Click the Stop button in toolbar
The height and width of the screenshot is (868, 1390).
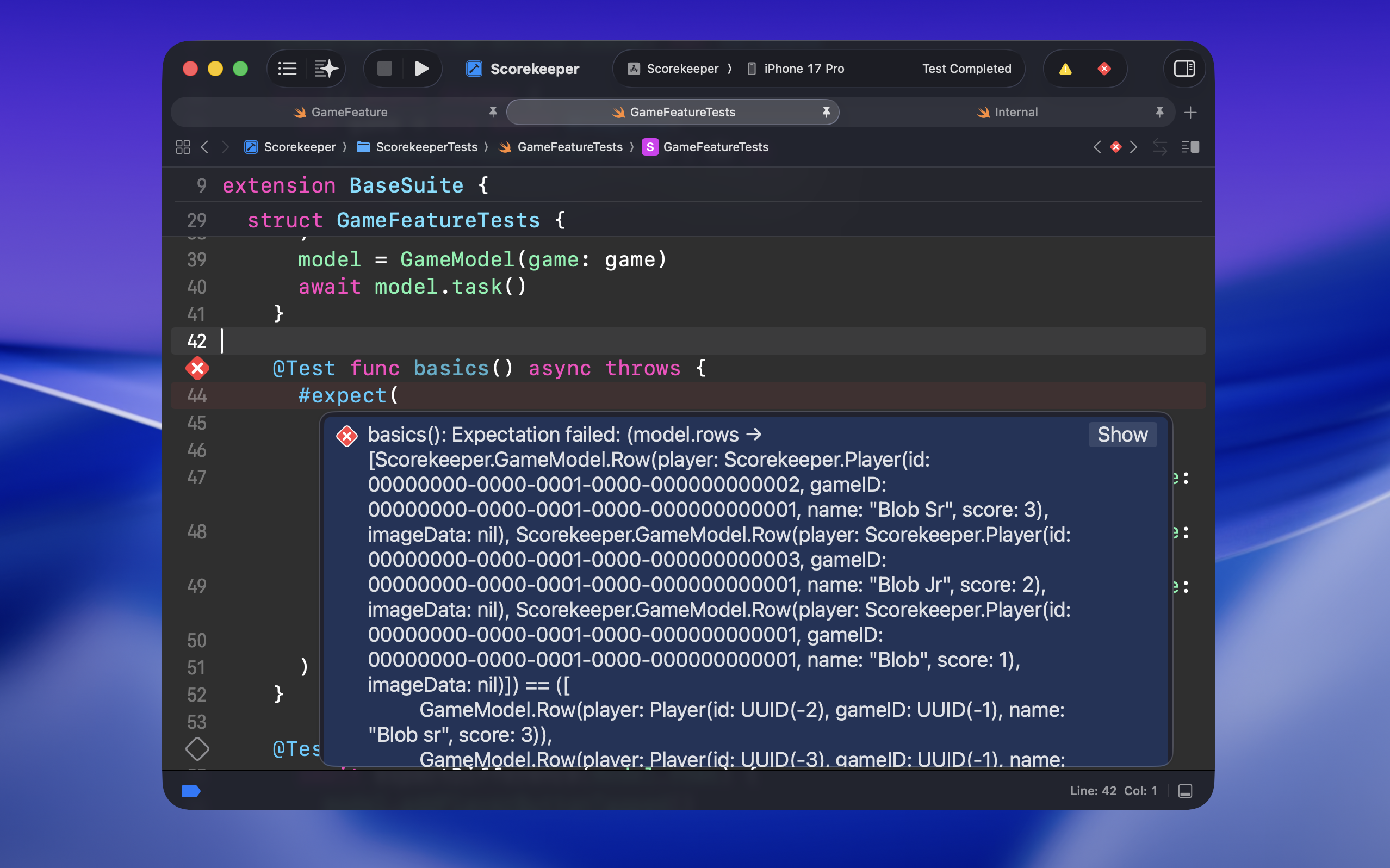click(x=384, y=69)
